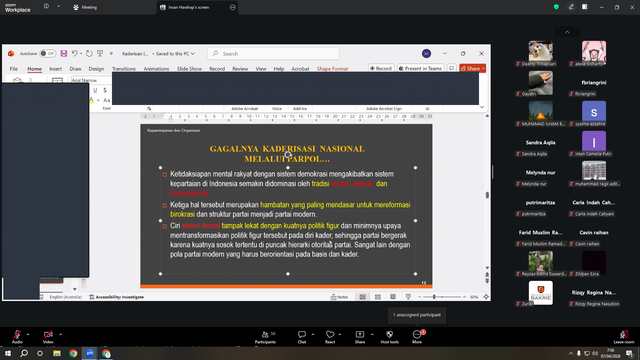Screen dimensions: 640x360
Task: Click the vertical scrollbar thumb of slide pane
Action: 487,195
